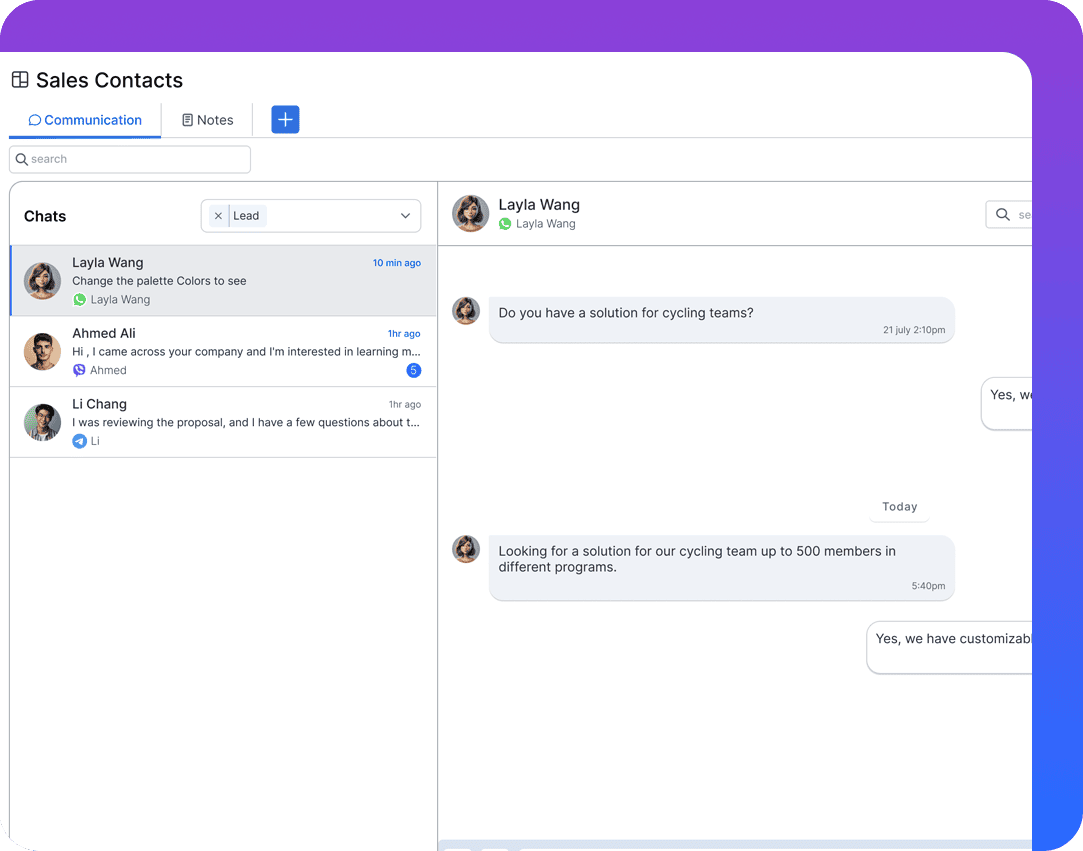Click the Sales Contacts title
The width and height of the screenshot is (1083, 851).
[x=109, y=80]
